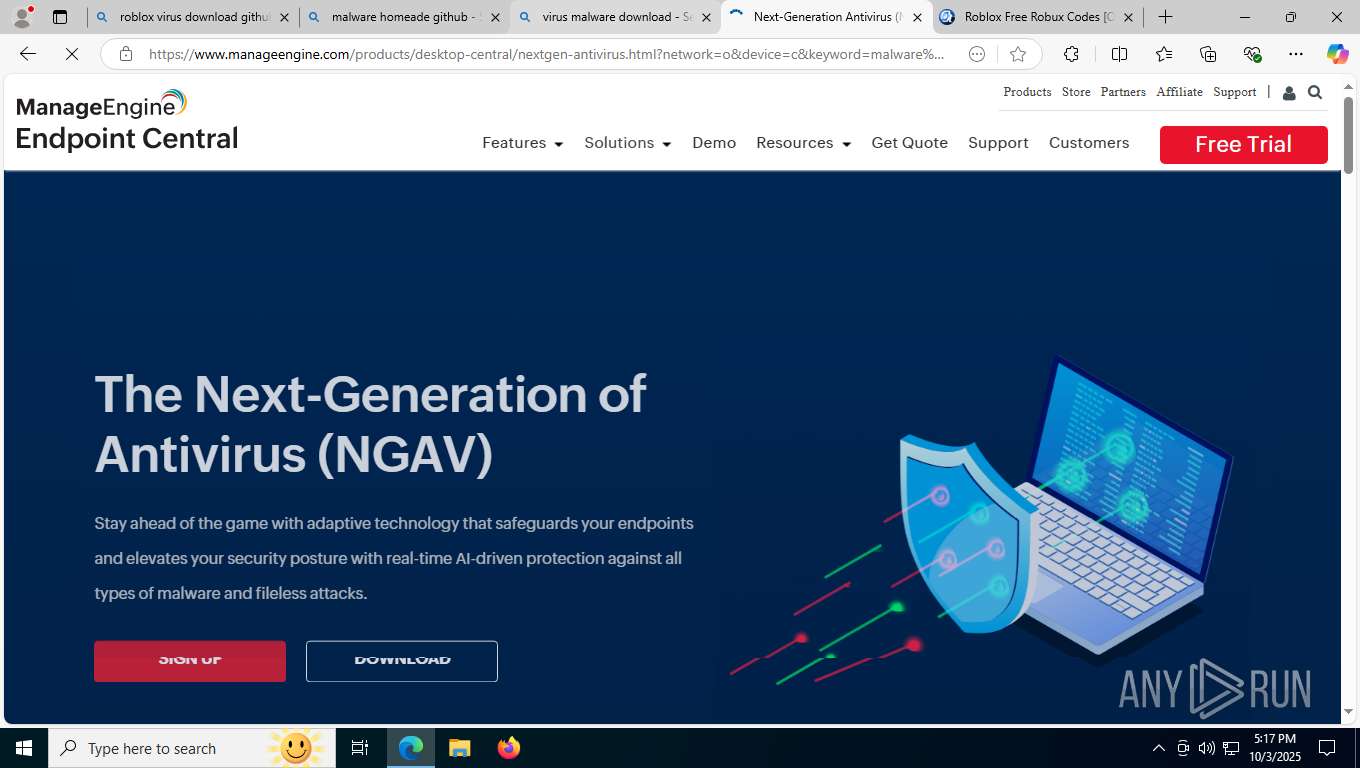
Task: Open the split screen icon
Action: click(1119, 54)
